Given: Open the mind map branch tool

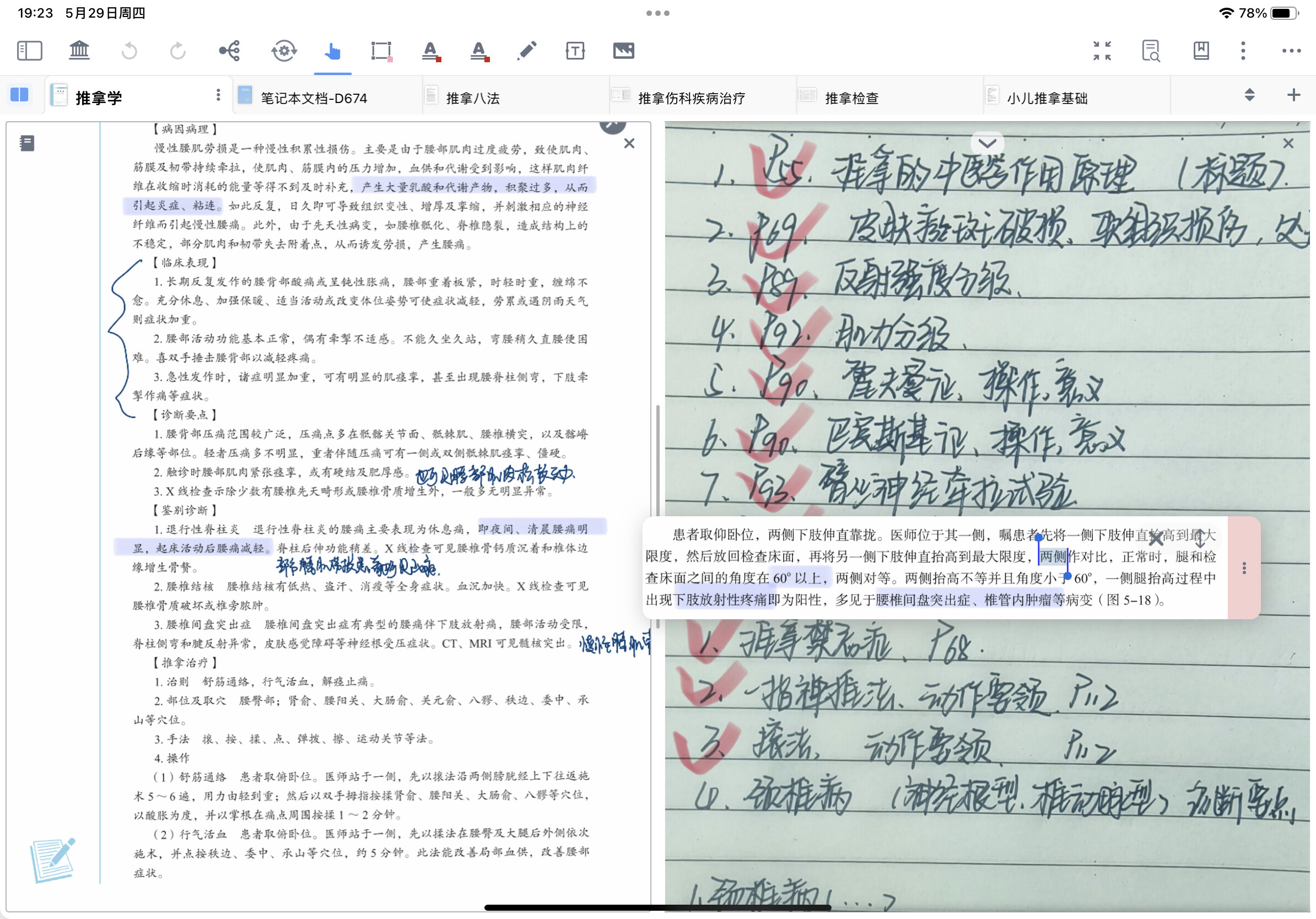Looking at the screenshot, I should [x=230, y=51].
